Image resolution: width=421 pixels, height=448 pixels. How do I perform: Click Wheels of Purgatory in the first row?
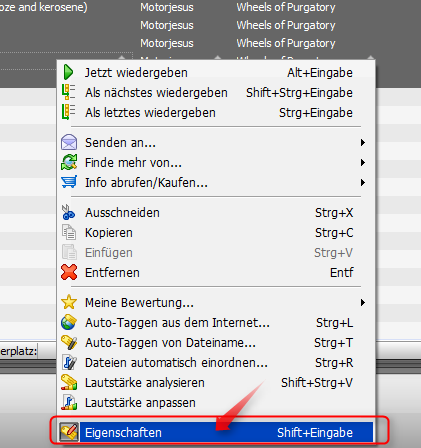(x=286, y=7)
